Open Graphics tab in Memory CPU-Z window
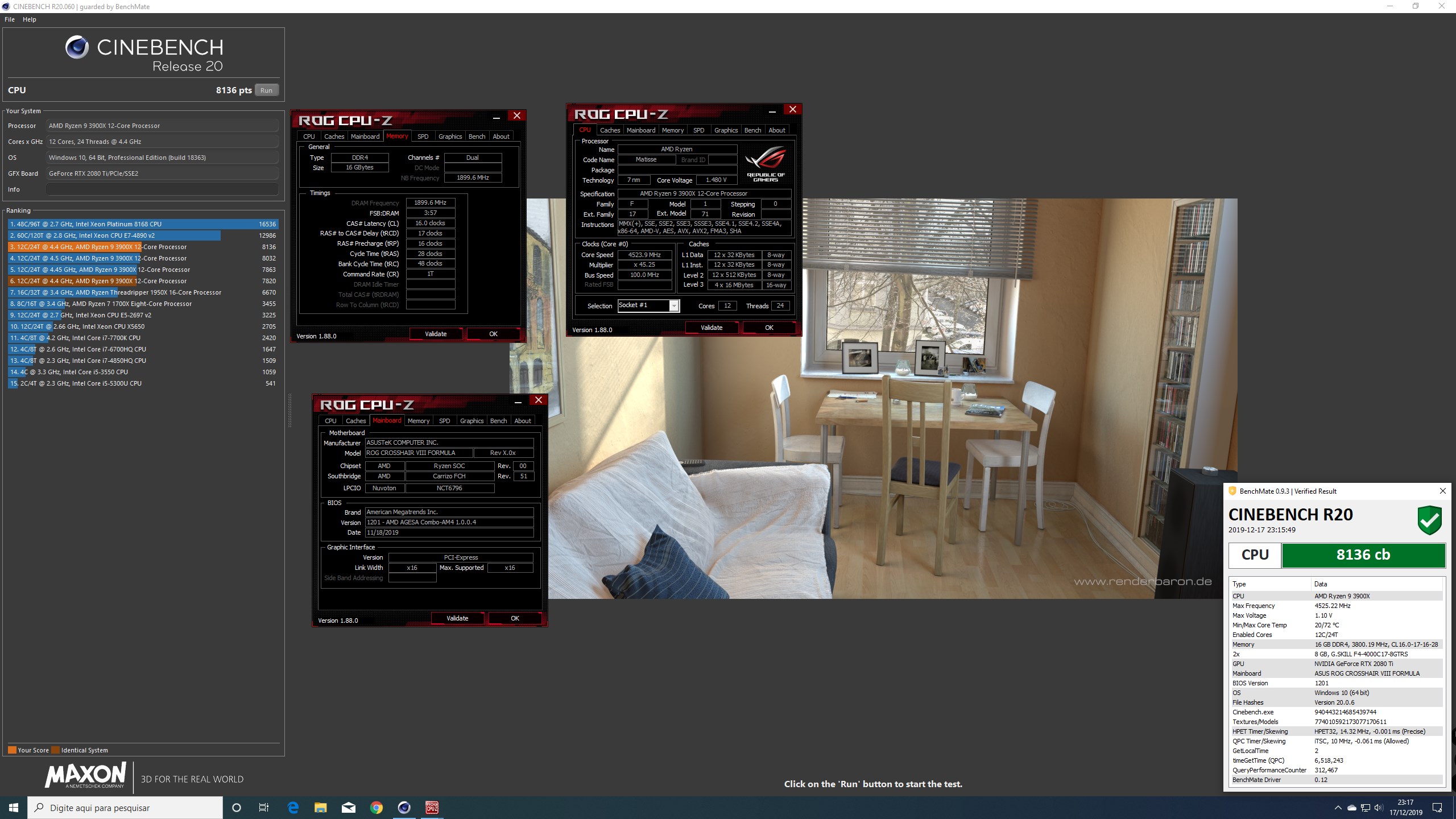The height and width of the screenshot is (819, 1456). (450, 136)
